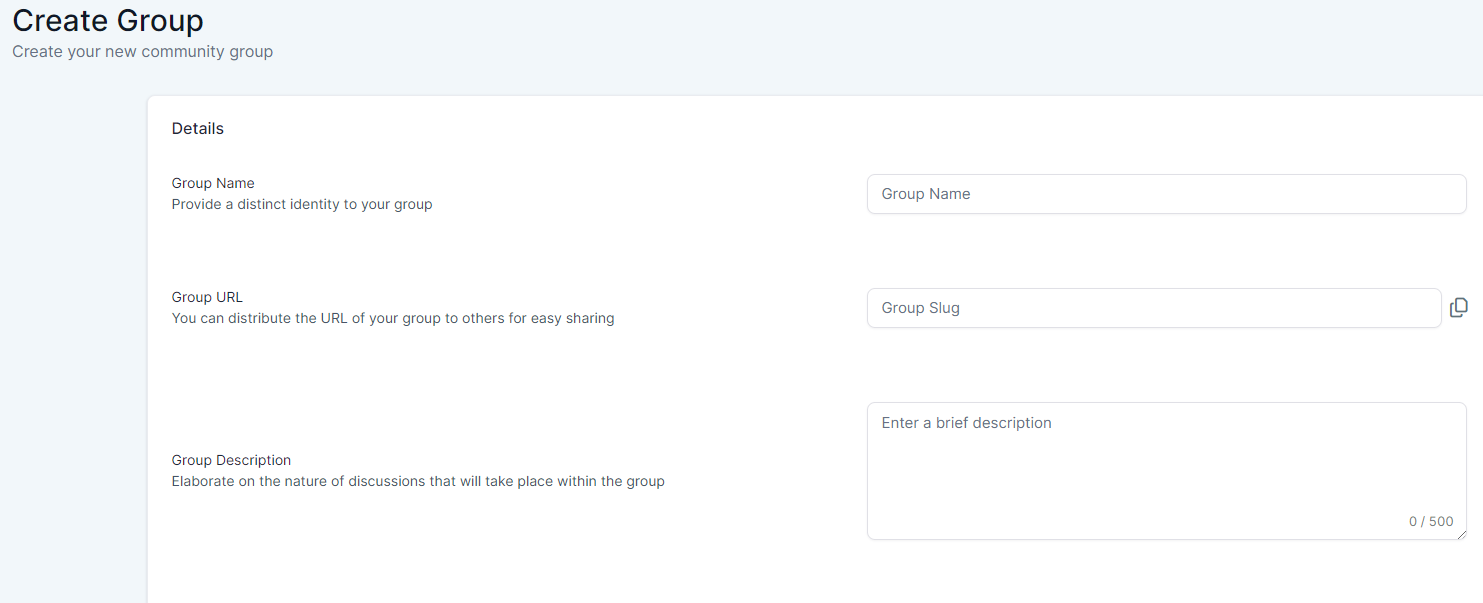The image size is (1483, 603).
Task: Click the Group URL field label
Action: [x=207, y=297]
